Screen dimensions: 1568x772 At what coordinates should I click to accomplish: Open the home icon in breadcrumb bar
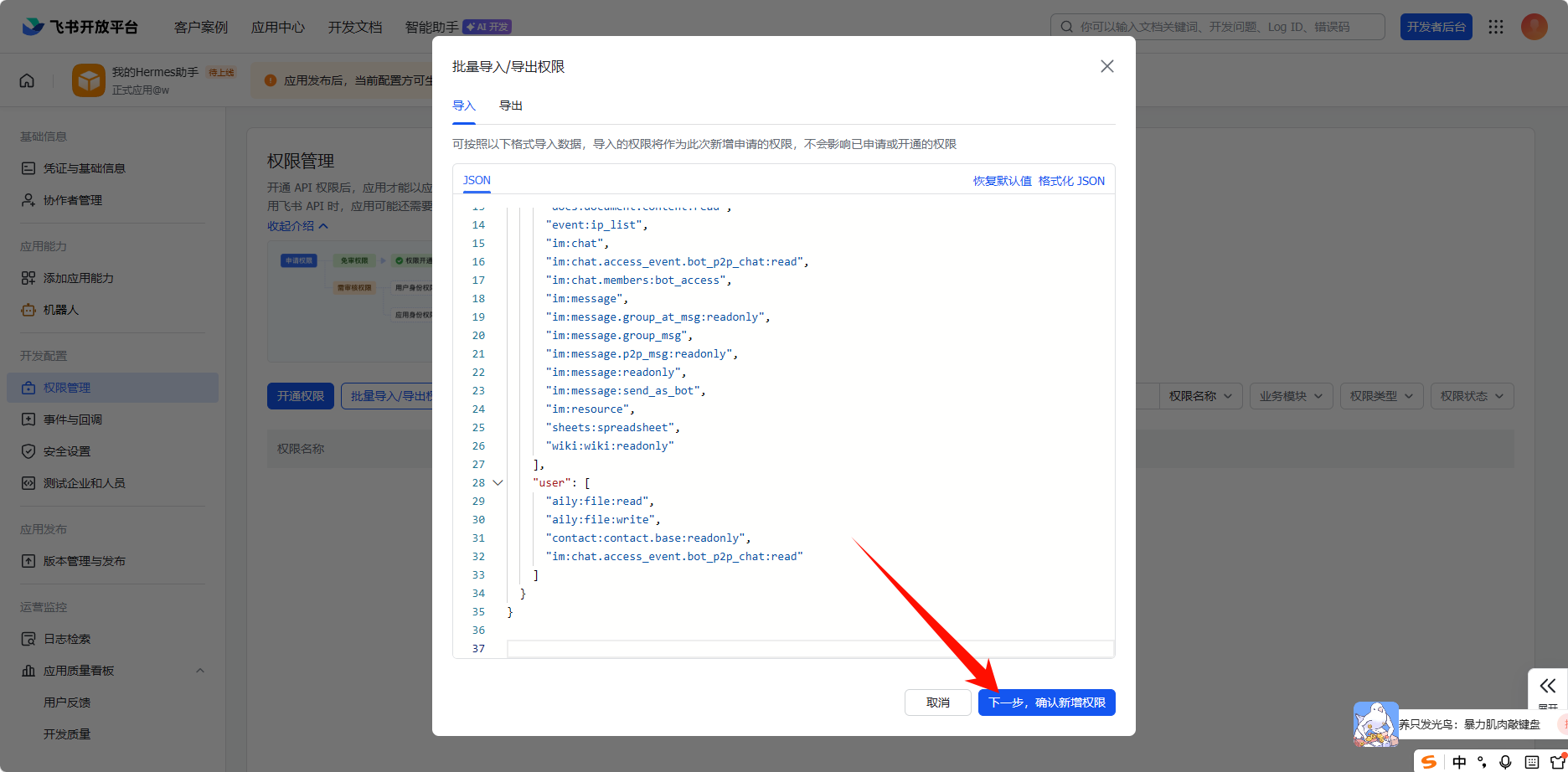click(27, 80)
